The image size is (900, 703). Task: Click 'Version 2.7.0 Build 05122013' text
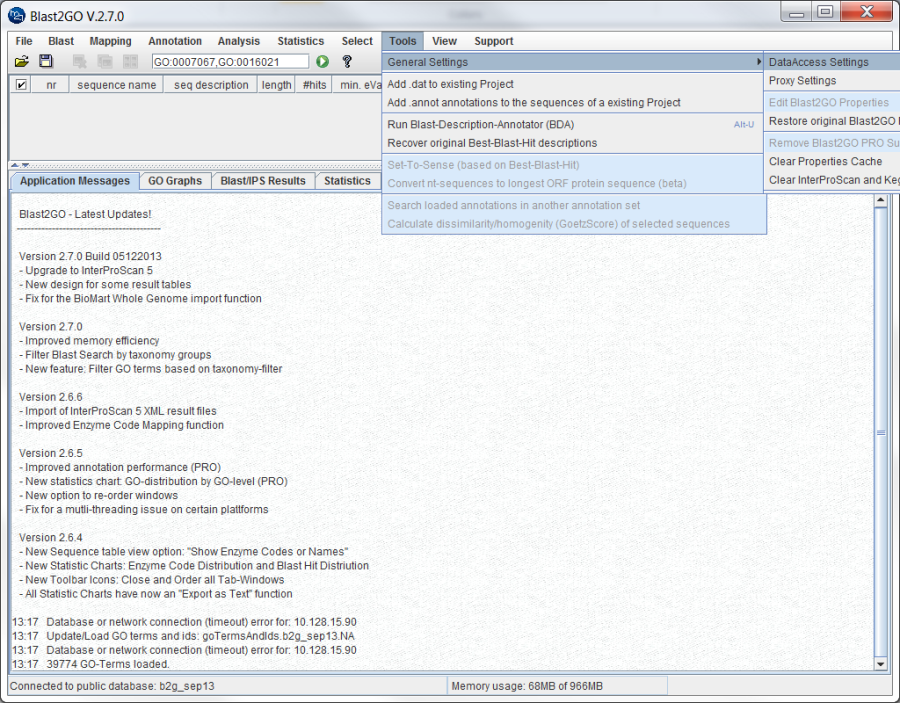(x=90, y=256)
